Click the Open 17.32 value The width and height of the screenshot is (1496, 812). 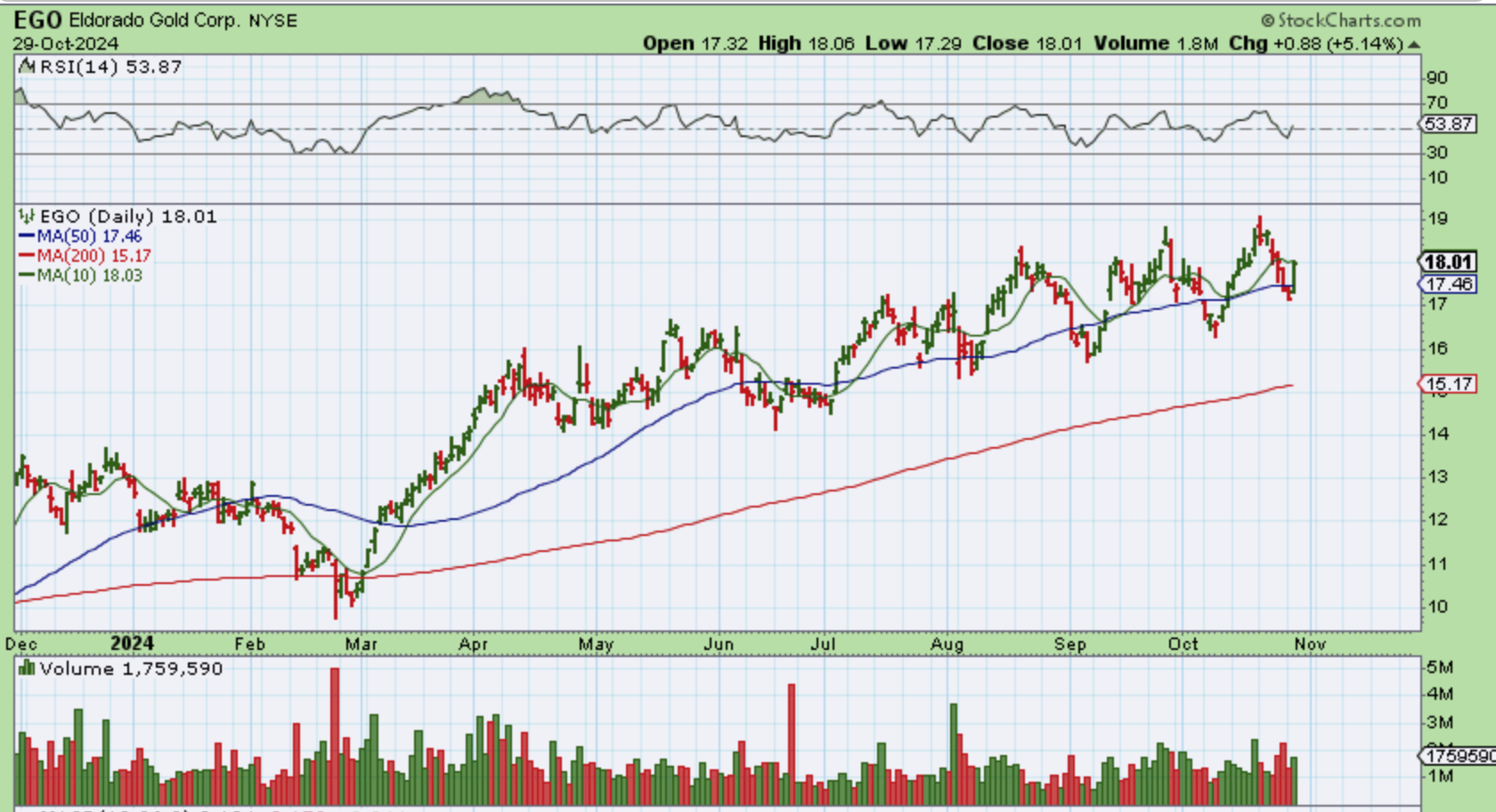[x=695, y=44]
